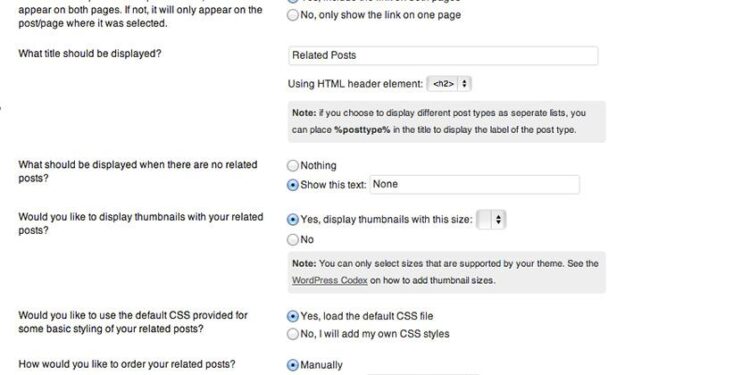Select 'Yes, display thumbnails with this size'
750x375 pixels.
(293, 220)
